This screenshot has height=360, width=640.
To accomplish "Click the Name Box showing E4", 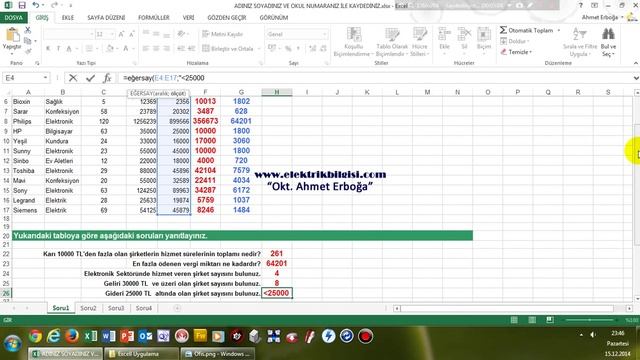I will click(x=22, y=78).
